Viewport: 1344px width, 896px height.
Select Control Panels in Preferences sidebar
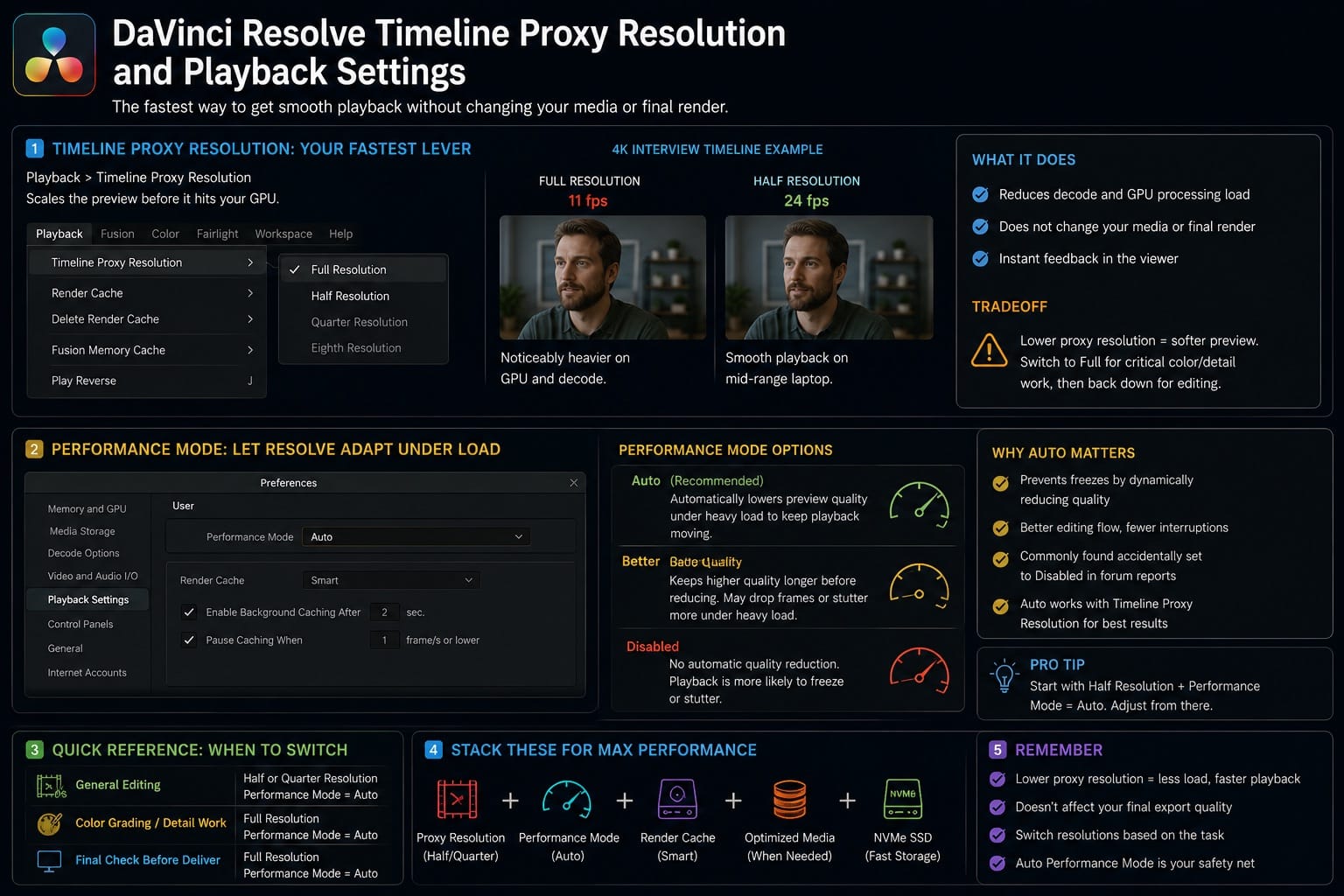pyautogui.click(x=80, y=624)
